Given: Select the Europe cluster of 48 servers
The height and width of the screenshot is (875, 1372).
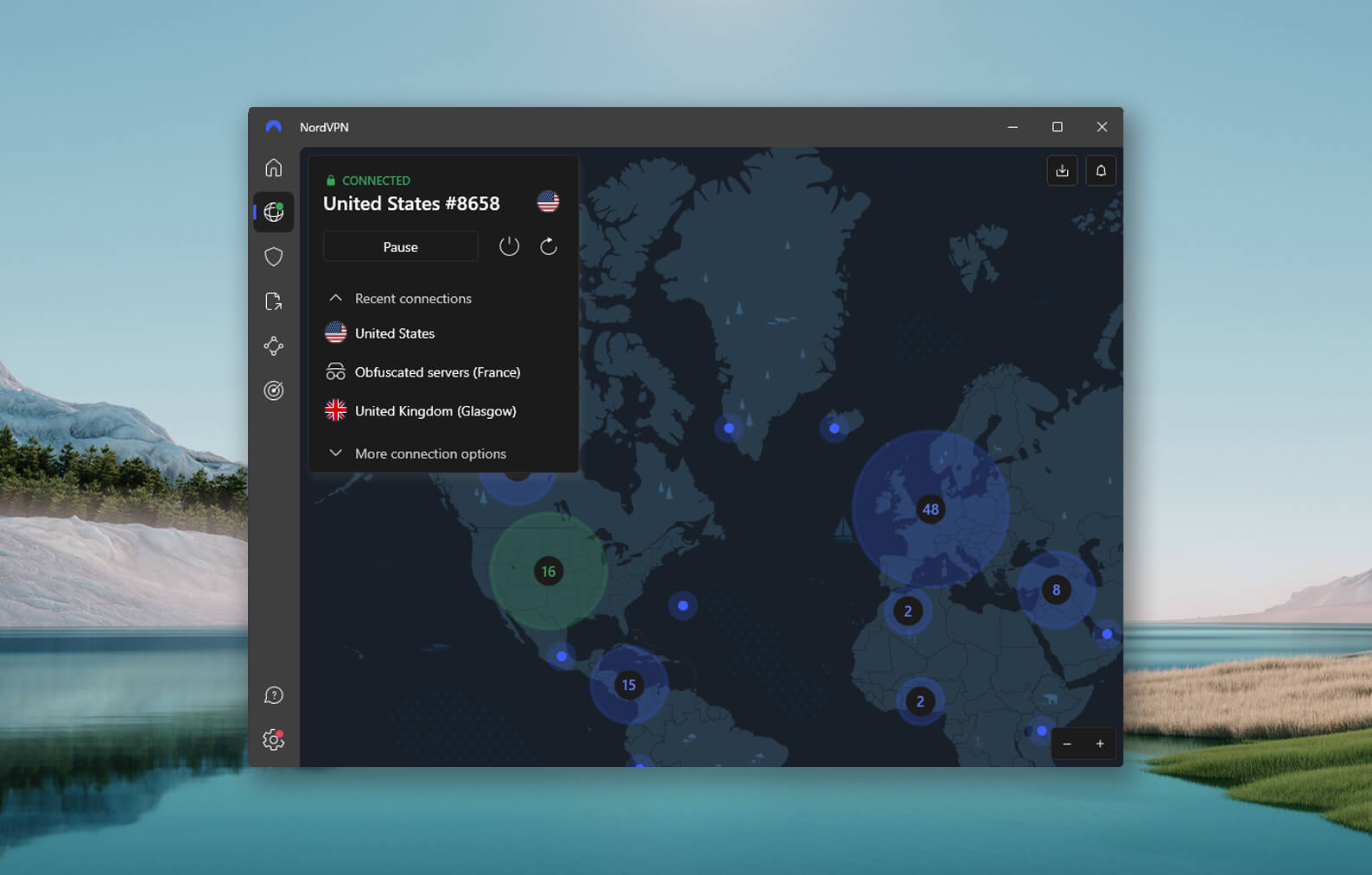Looking at the screenshot, I should (931, 509).
